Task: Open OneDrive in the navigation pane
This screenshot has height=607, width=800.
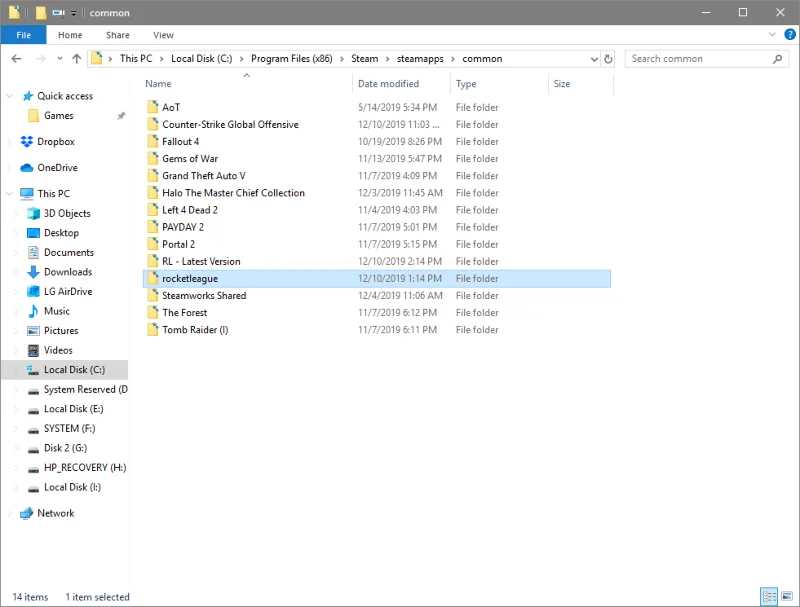Action: [57, 168]
